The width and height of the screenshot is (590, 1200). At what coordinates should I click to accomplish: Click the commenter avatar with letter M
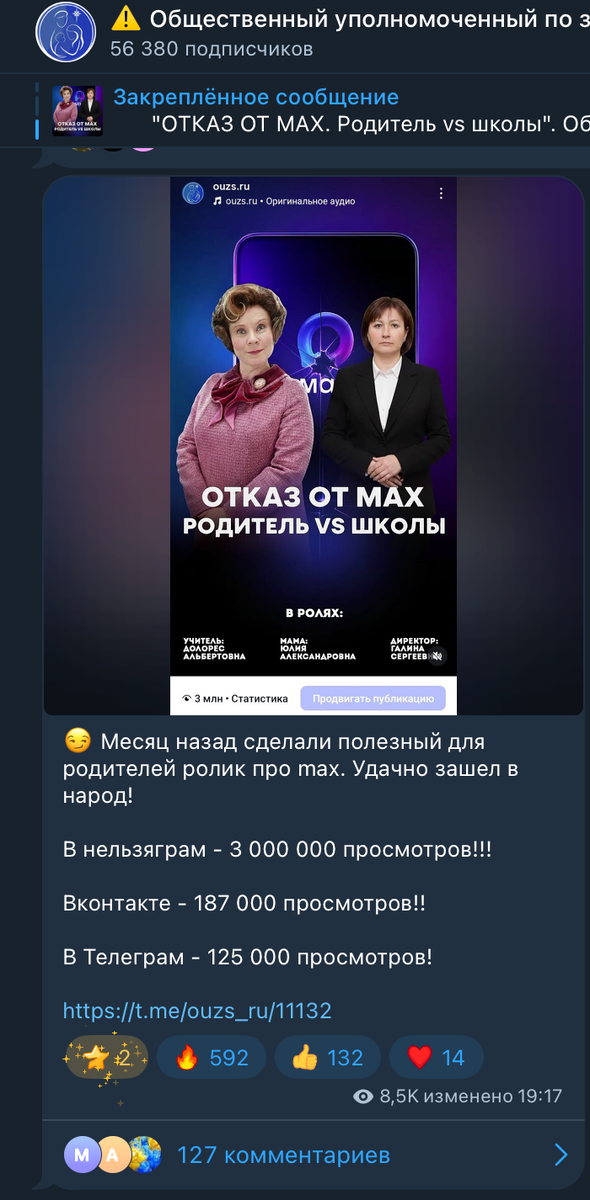pyautogui.click(x=82, y=1155)
